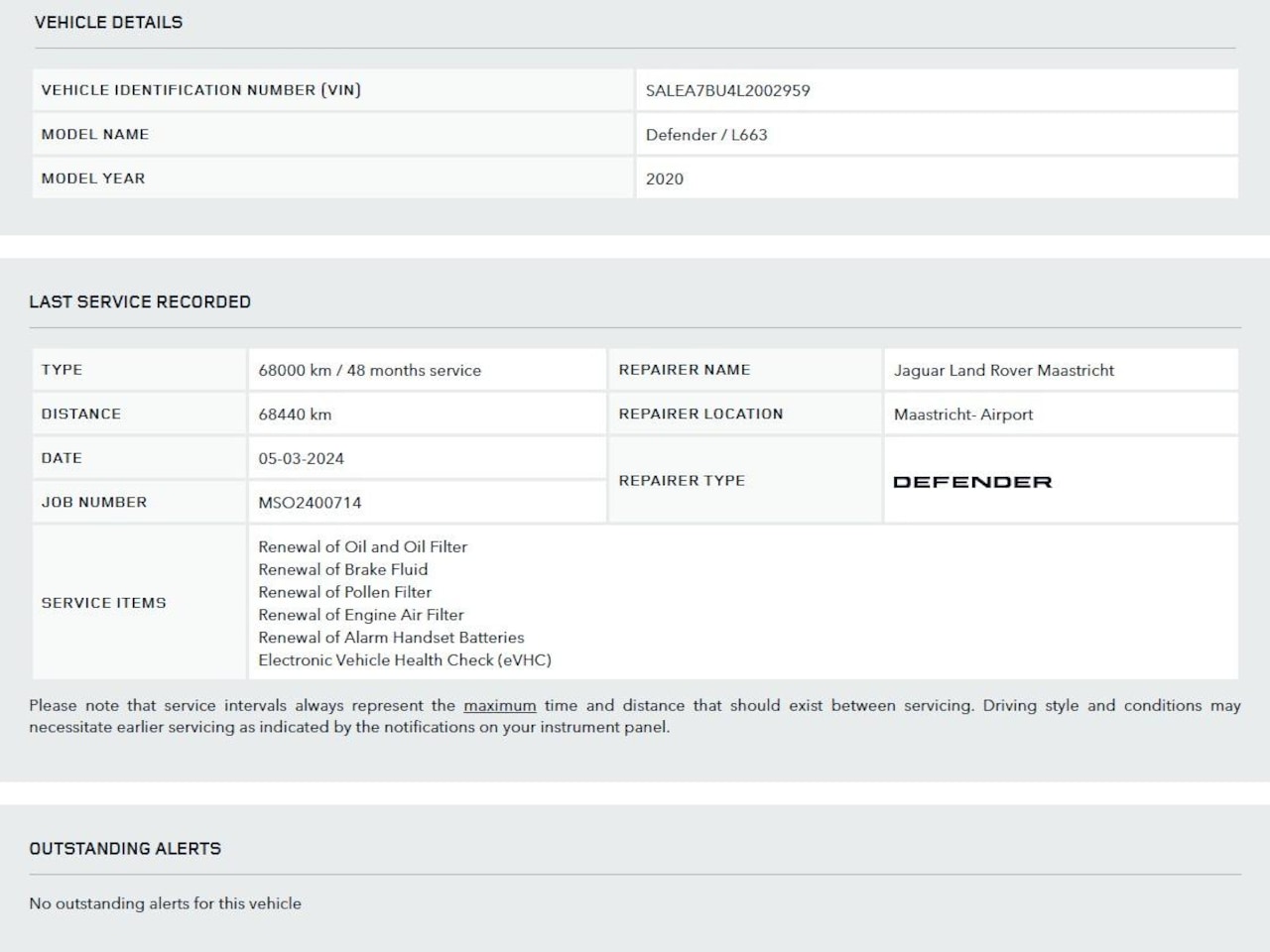The width and height of the screenshot is (1270, 952).
Task: Click the Repairer Location label
Action: [700, 414]
